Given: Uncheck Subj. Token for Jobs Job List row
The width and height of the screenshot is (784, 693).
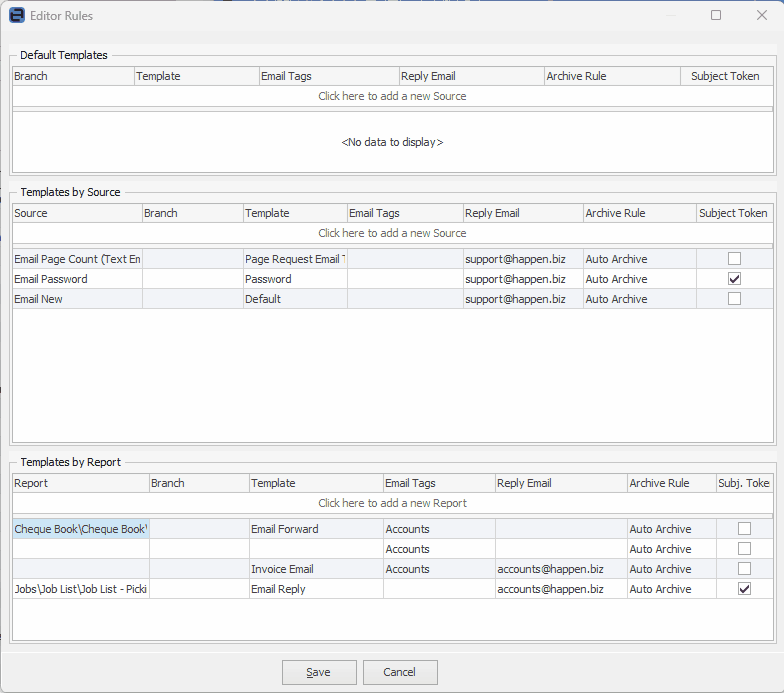Looking at the screenshot, I should click(744, 589).
